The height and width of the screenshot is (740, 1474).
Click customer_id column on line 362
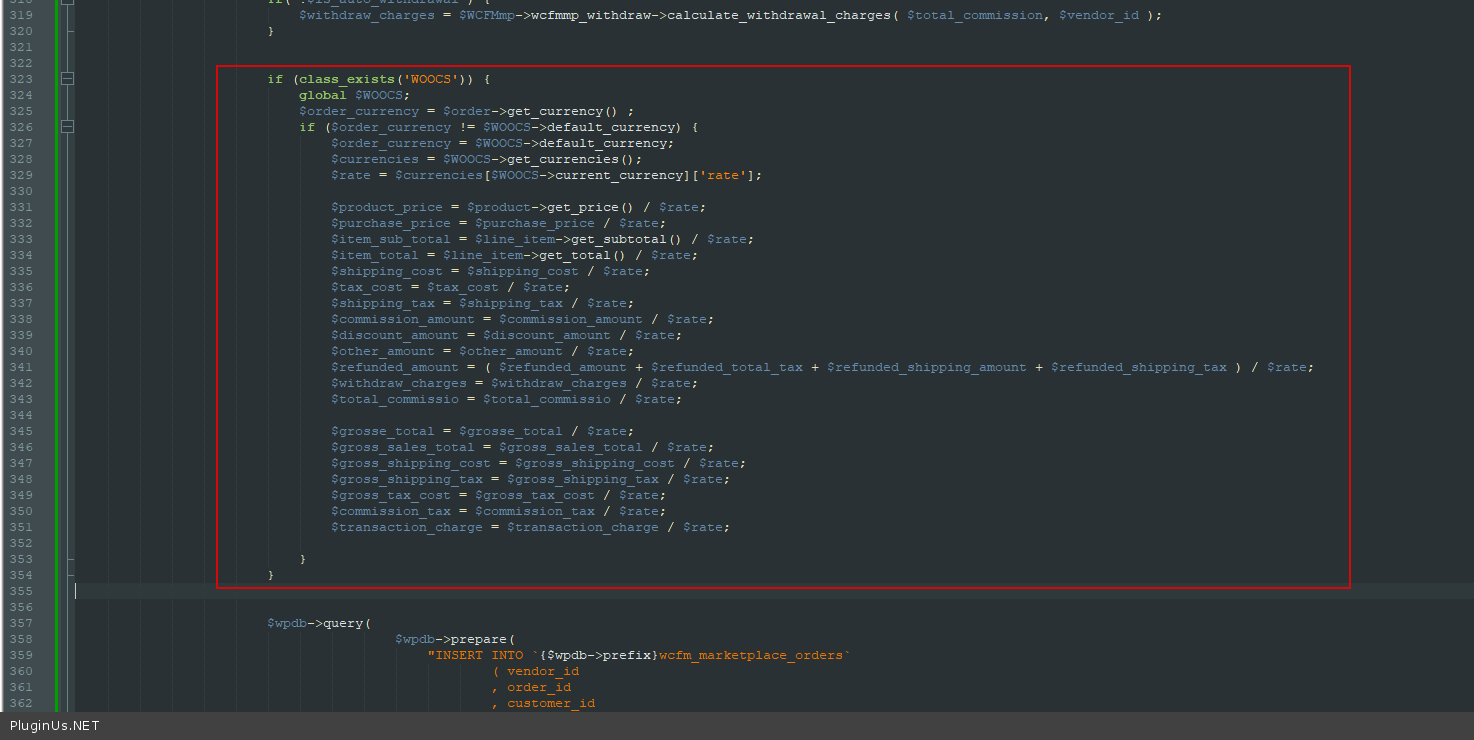[x=550, y=703]
